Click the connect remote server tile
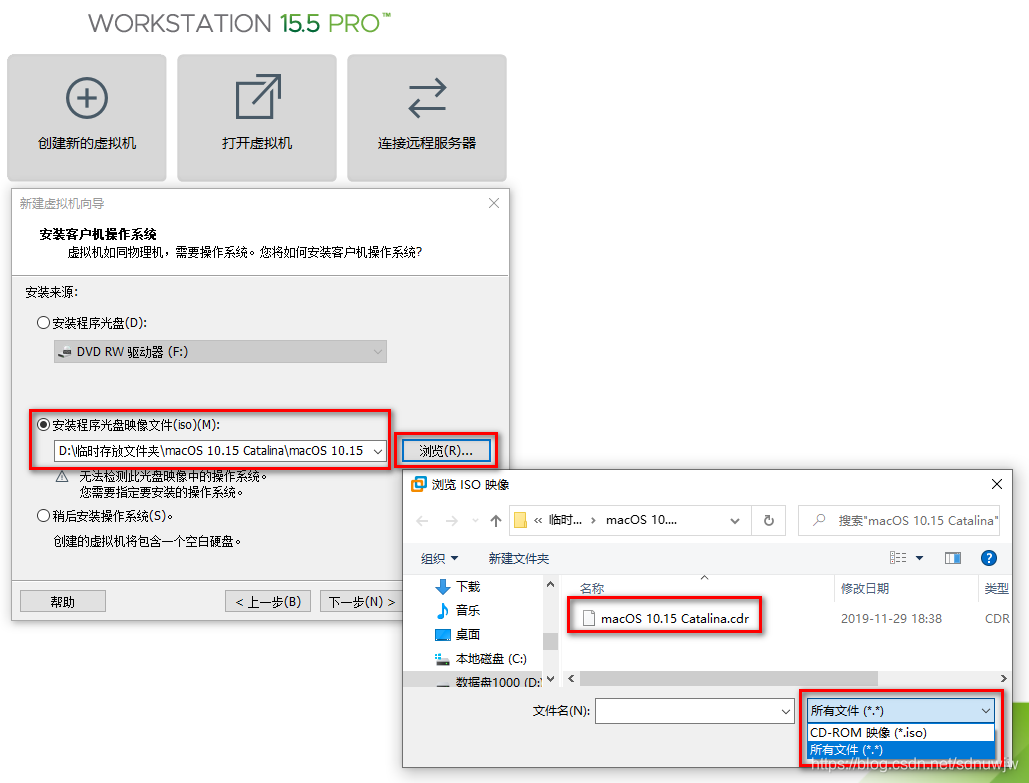1029x783 pixels. coord(427,117)
